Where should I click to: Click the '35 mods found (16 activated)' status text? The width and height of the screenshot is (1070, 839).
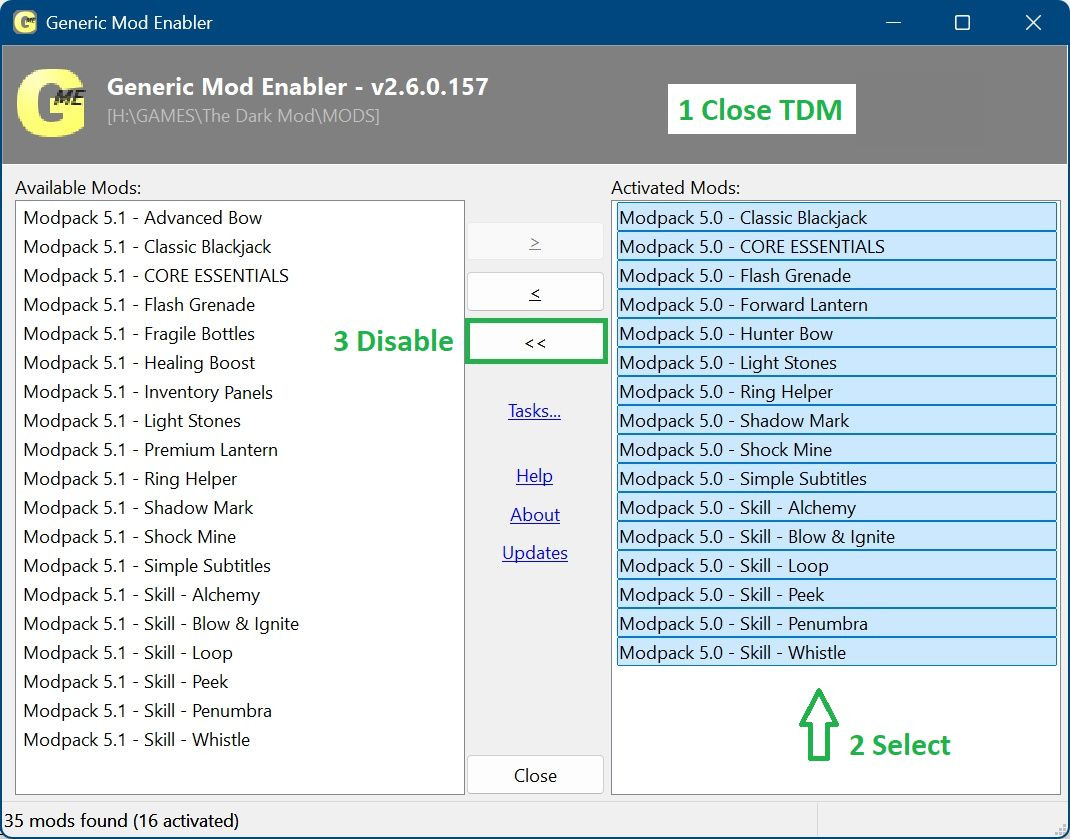coord(121,820)
